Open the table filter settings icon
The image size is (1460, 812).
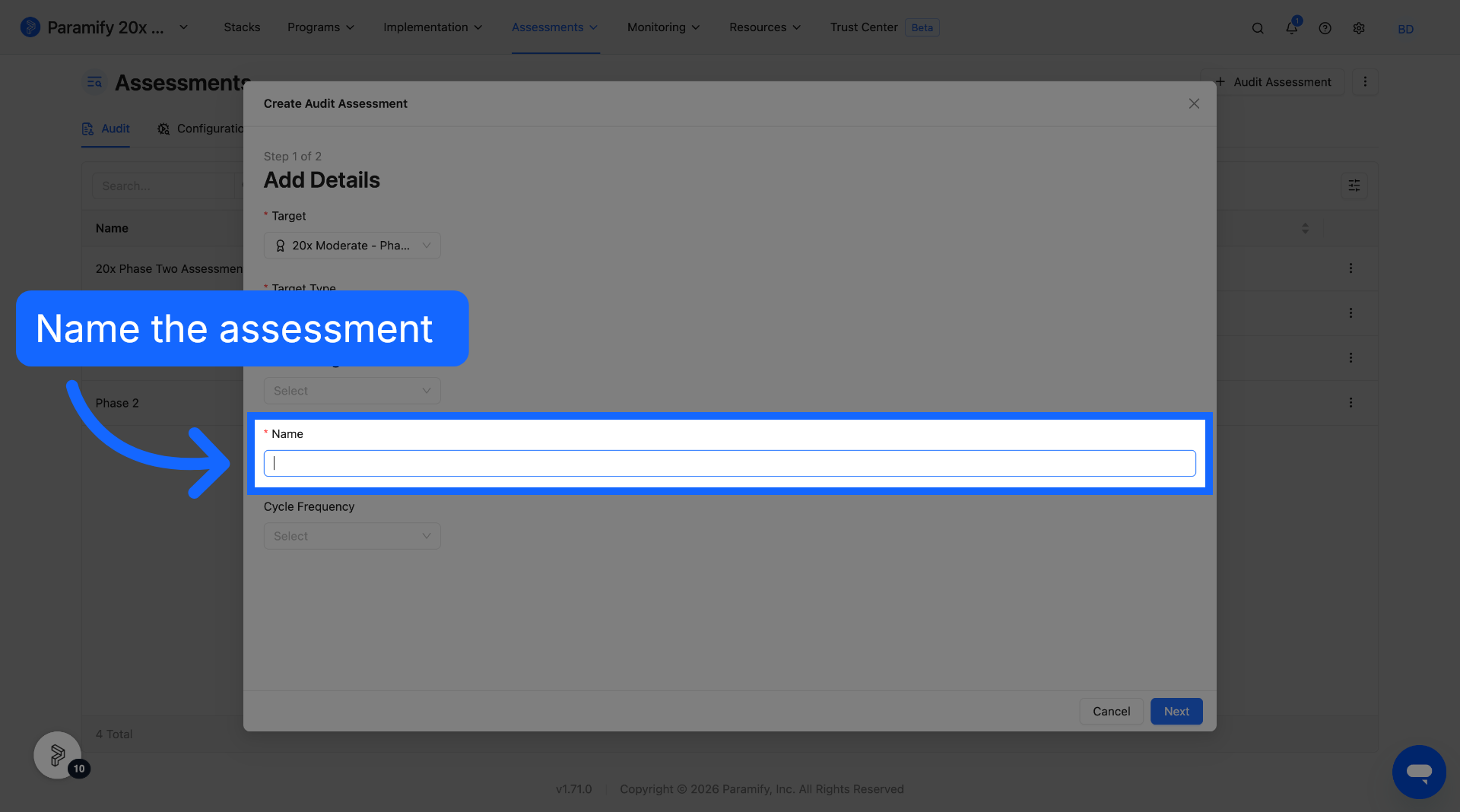[x=1354, y=186]
